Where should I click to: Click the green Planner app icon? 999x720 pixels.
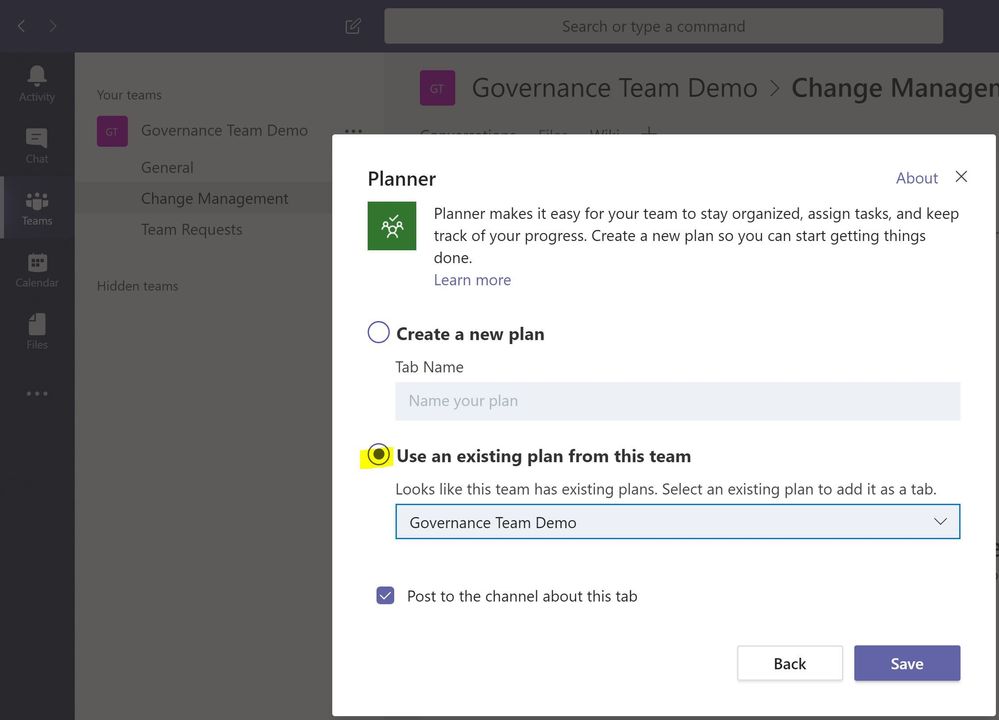(392, 226)
